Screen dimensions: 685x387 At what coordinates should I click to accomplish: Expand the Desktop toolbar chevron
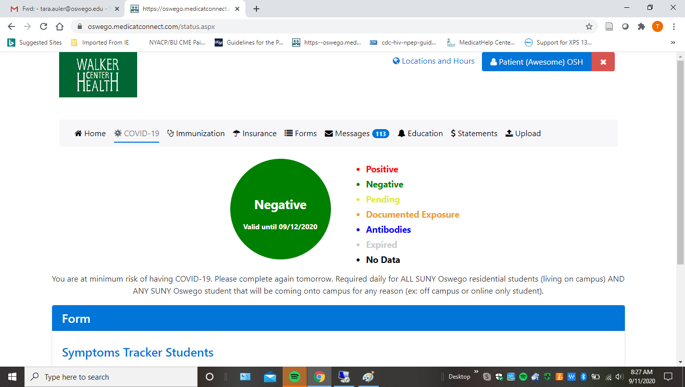point(476,372)
